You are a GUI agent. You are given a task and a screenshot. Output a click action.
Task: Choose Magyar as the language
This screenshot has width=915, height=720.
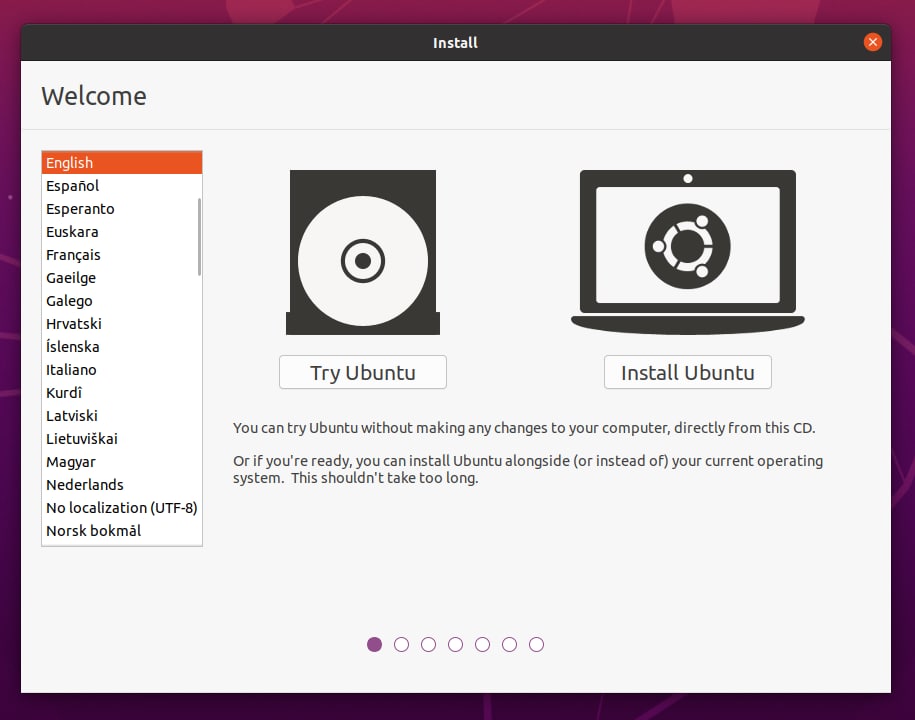pos(122,462)
